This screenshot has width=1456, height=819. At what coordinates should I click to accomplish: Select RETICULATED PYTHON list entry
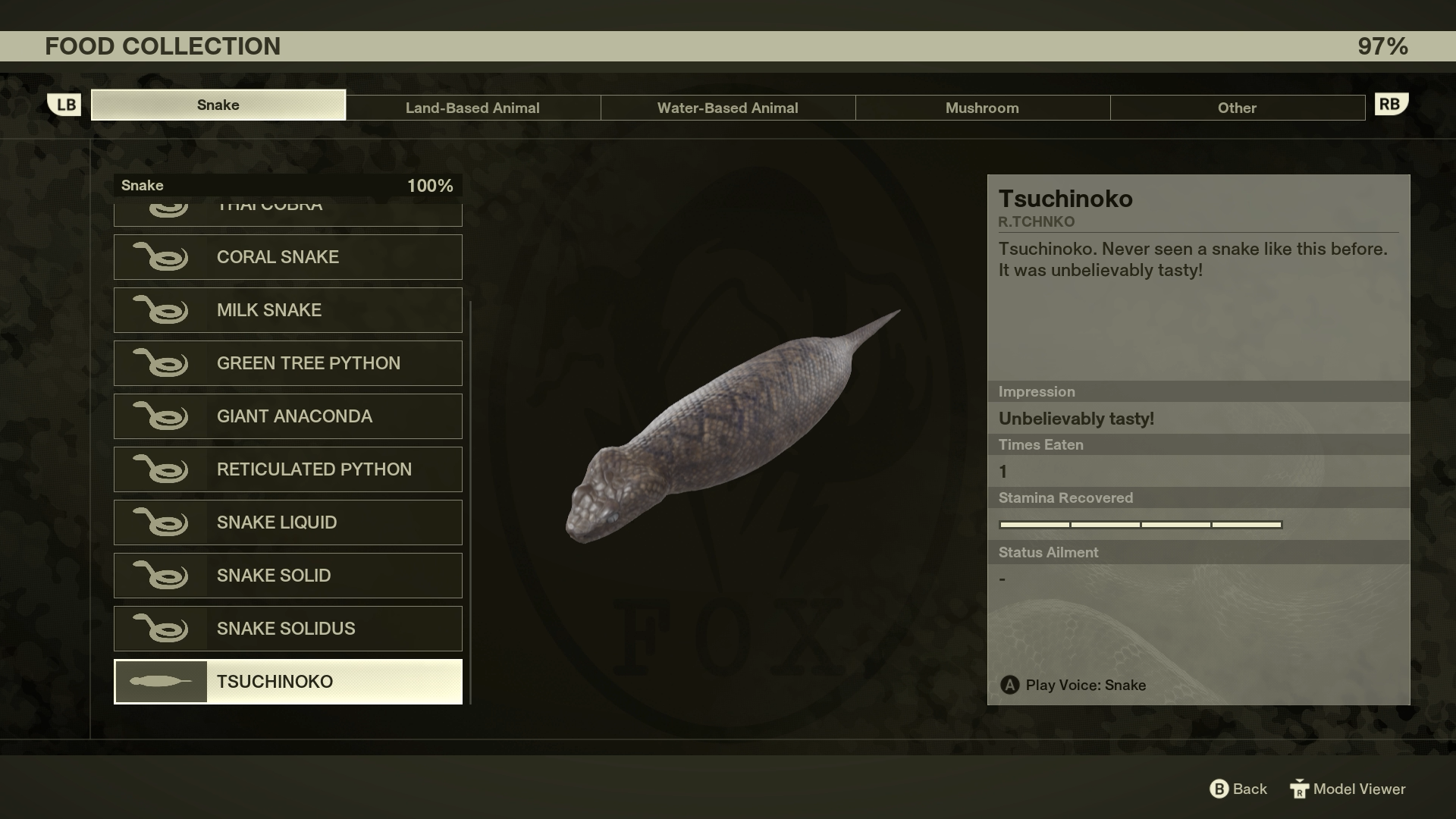point(288,469)
